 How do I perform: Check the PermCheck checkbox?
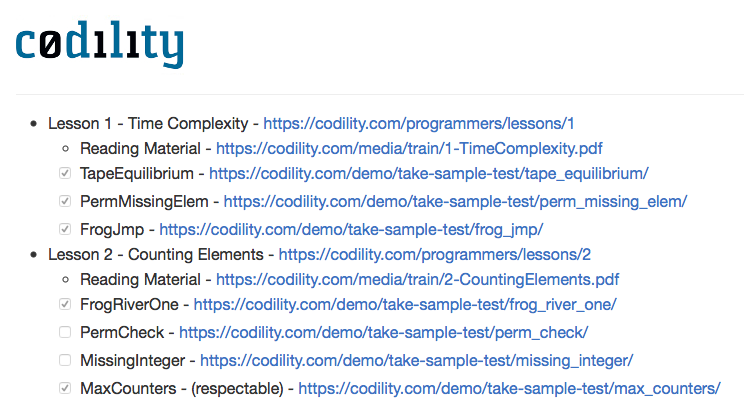tap(65, 332)
